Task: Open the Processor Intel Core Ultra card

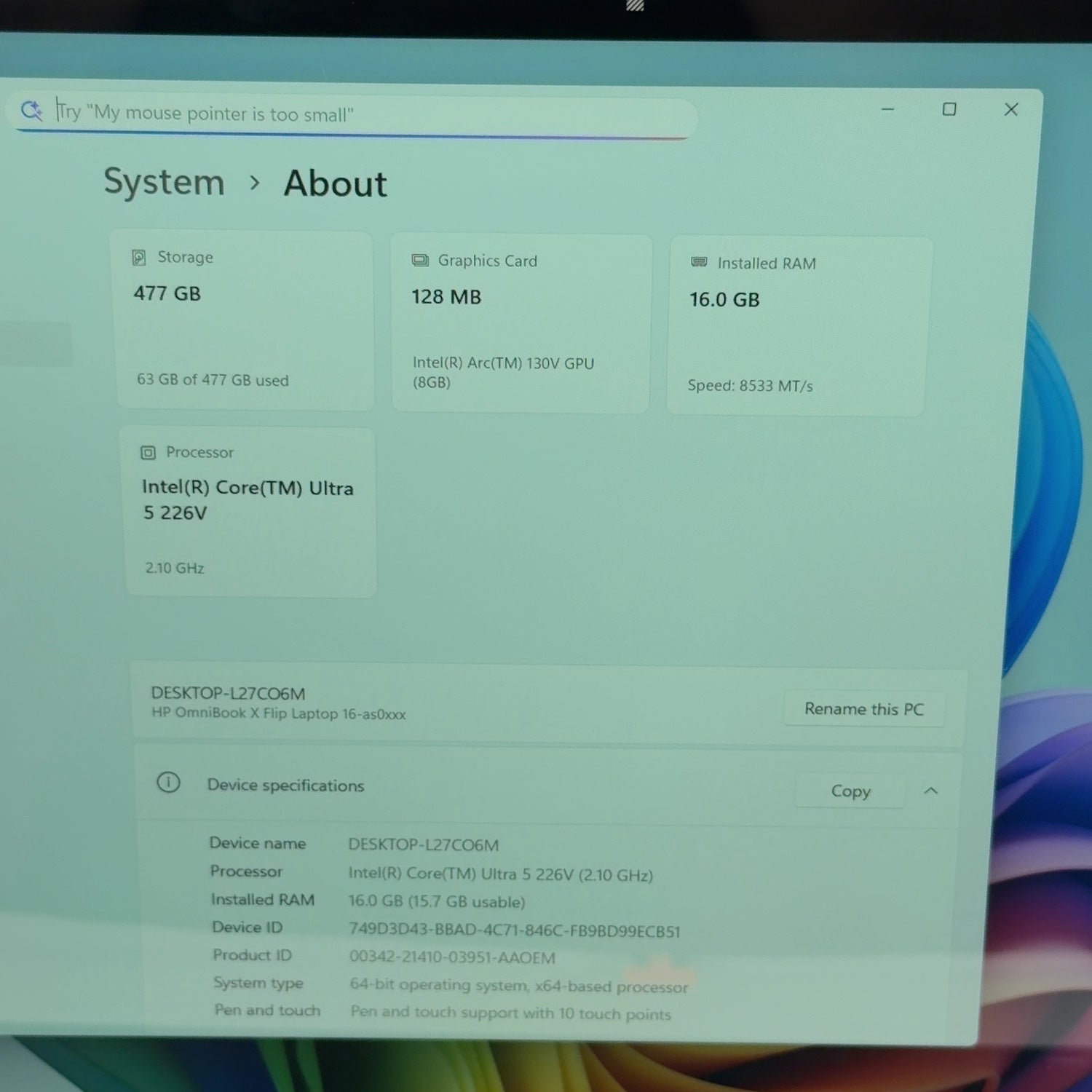Action: [249, 513]
